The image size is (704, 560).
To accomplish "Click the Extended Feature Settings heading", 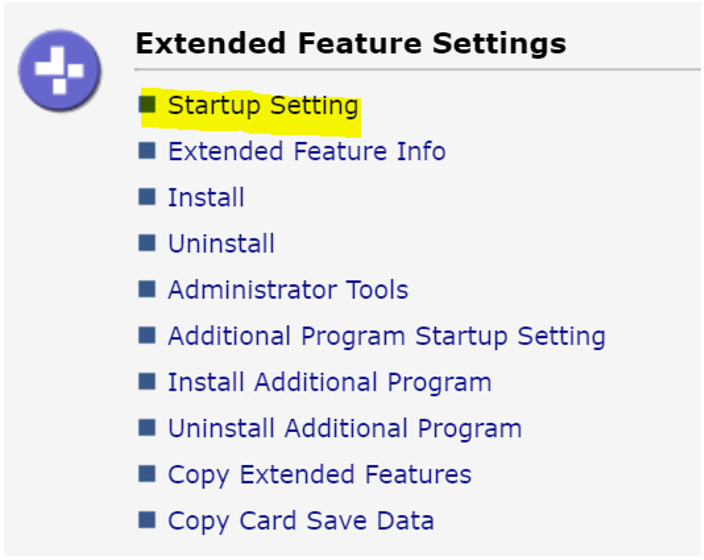I will [350, 44].
